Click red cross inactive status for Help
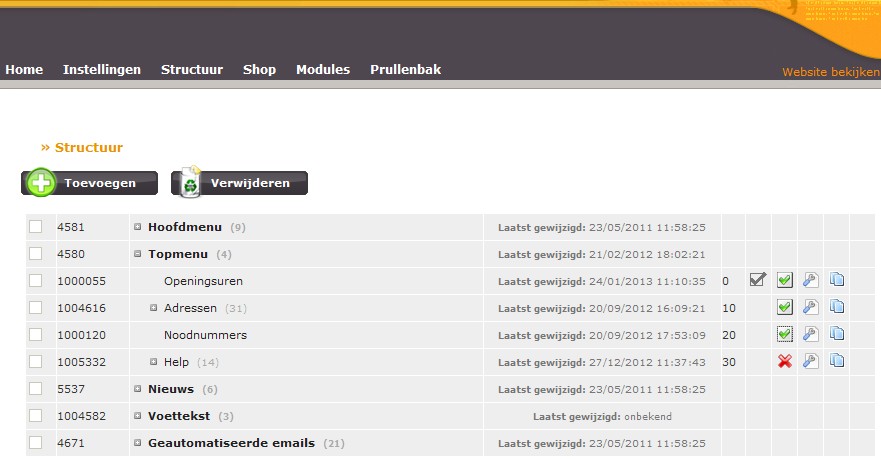Screen dimensions: 881x459 (x=785, y=361)
